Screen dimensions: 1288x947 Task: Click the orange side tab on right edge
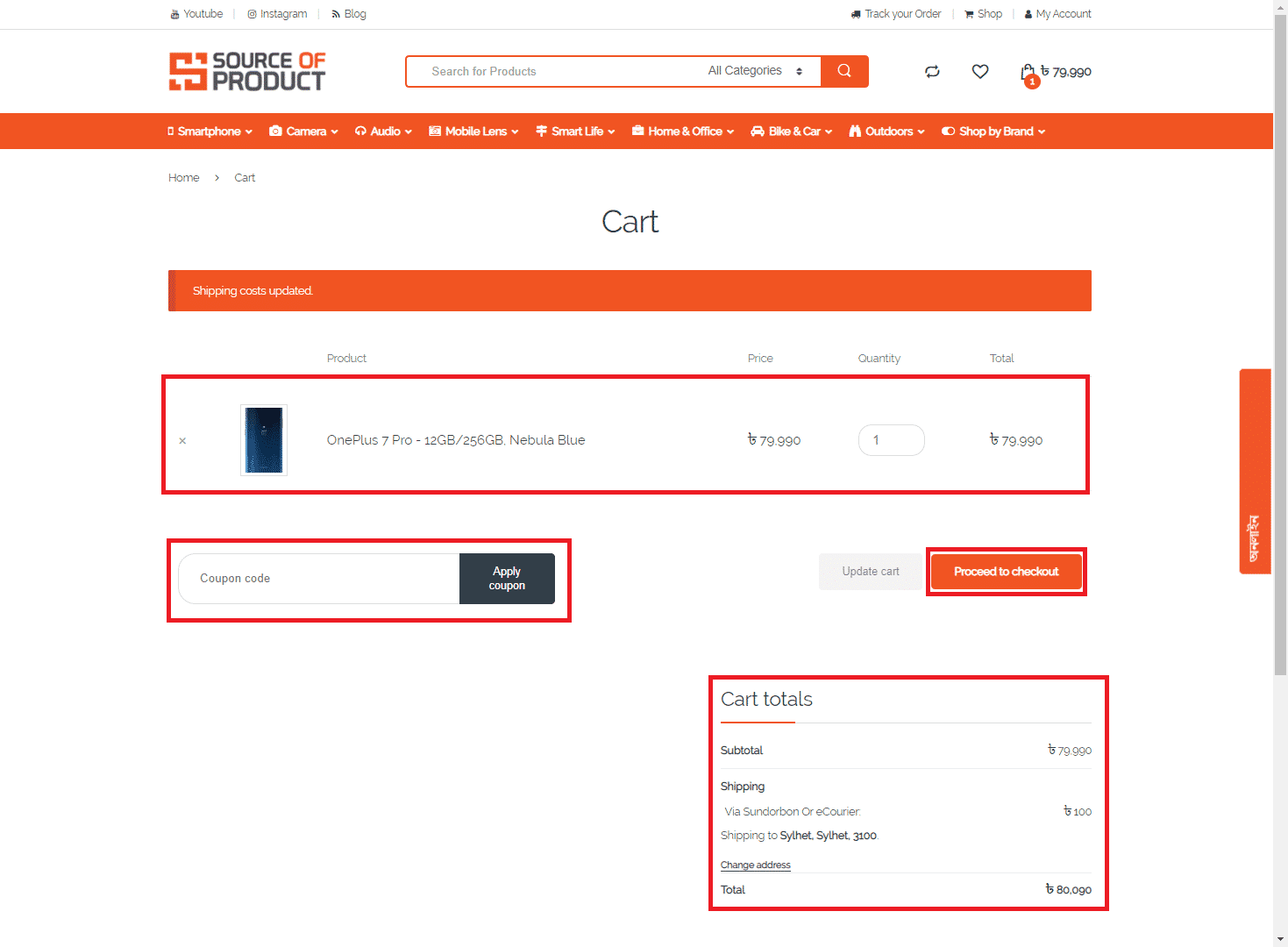pos(1255,472)
